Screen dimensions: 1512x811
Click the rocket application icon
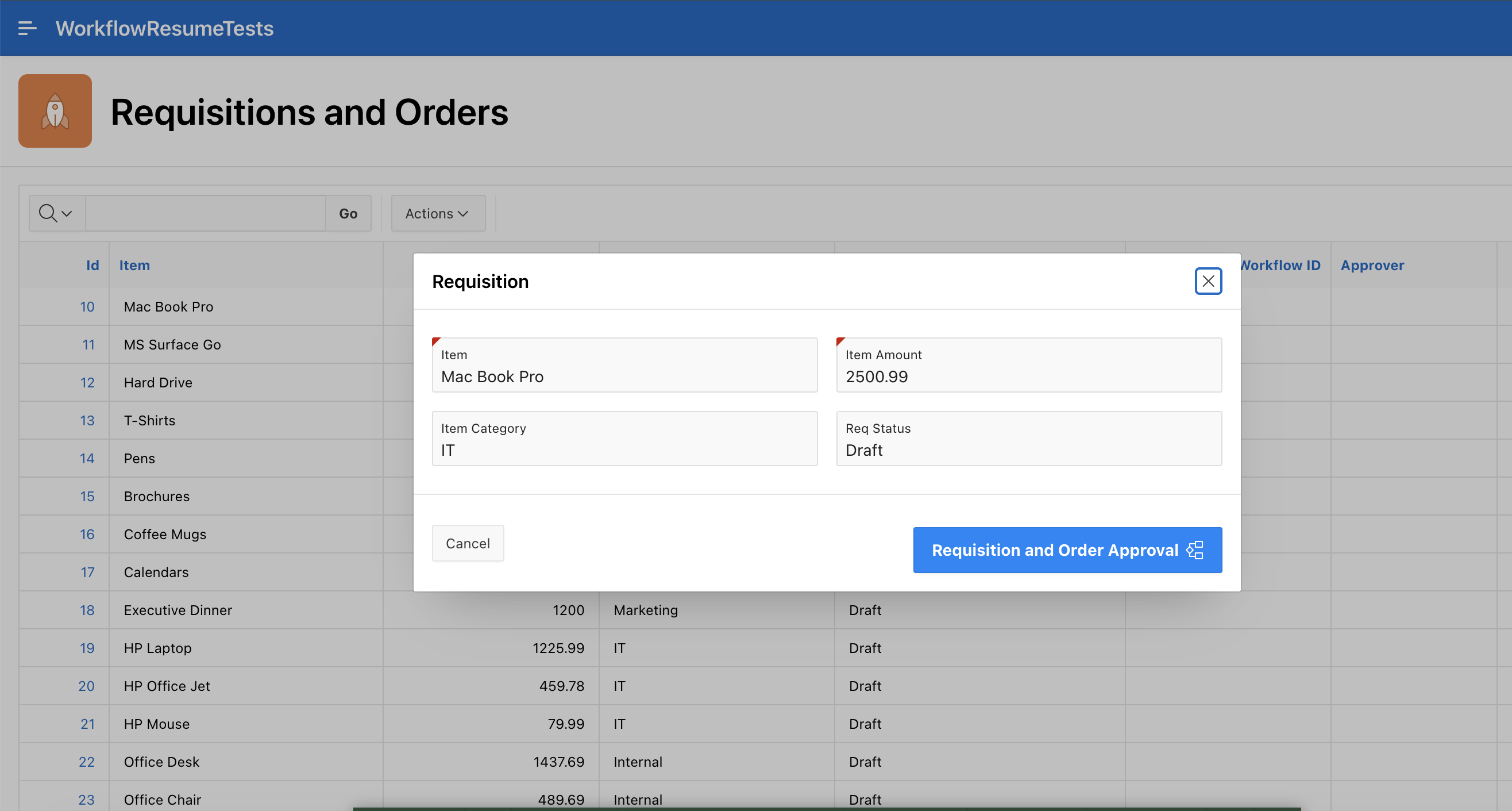(x=55, y=111)
